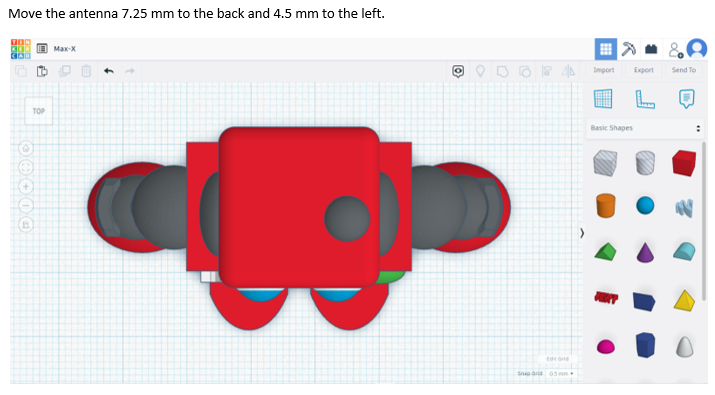The image size is (715, 395).
Task: Select the Workplane tool
Action: [603, 99]
